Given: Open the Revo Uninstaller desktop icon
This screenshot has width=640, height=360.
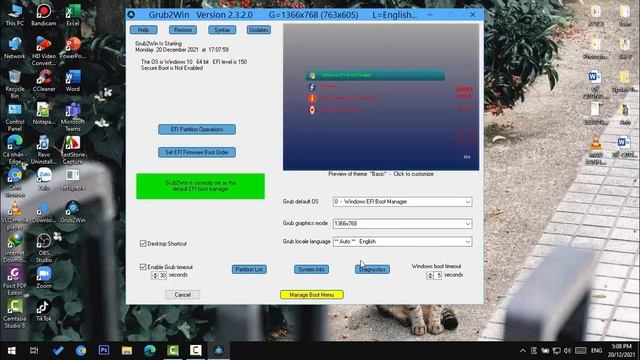Looking at the screenshot, I should click(44, 149).
